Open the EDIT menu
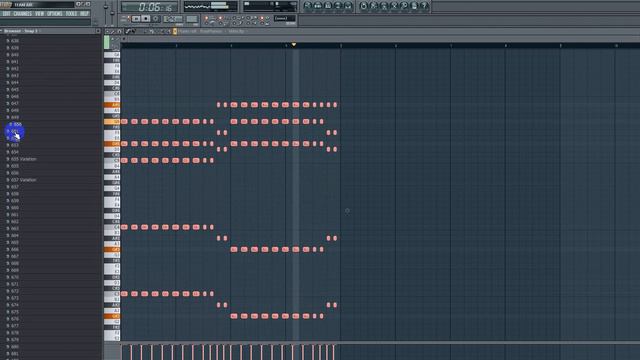This screenshot has height=360, width=640. tap(6, 13)
